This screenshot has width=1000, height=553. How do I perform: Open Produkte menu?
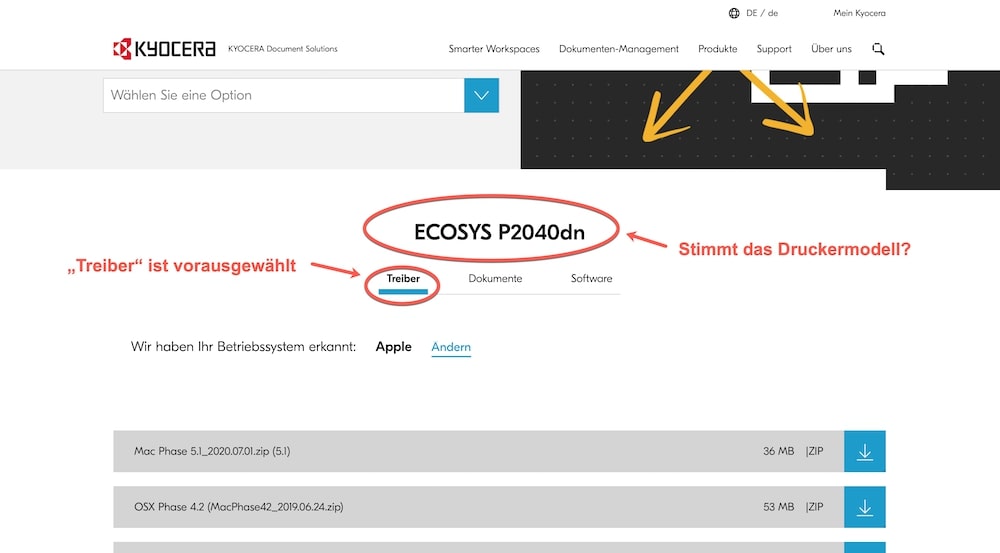[717, 49]
